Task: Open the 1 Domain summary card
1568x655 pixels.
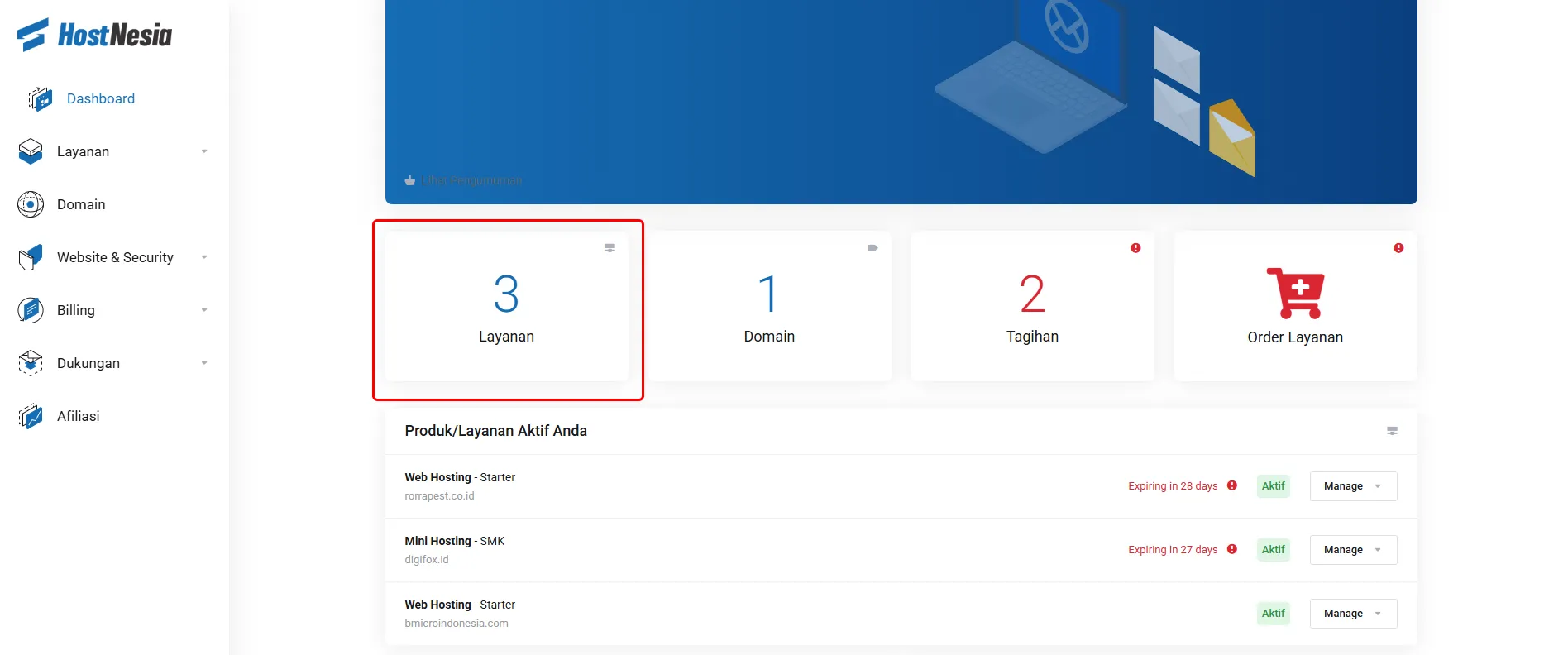Action: pos(769,306)
